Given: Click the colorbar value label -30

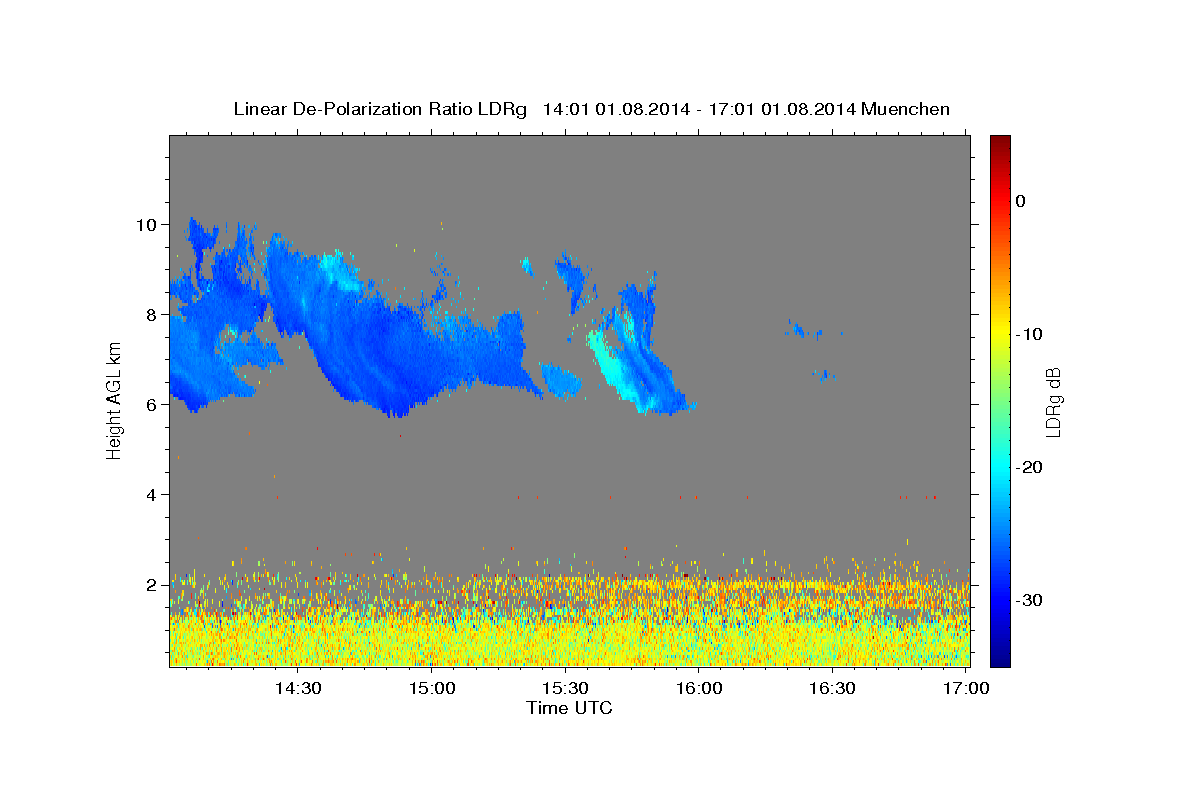Looking at the screenshot, I should [1030, 600].
